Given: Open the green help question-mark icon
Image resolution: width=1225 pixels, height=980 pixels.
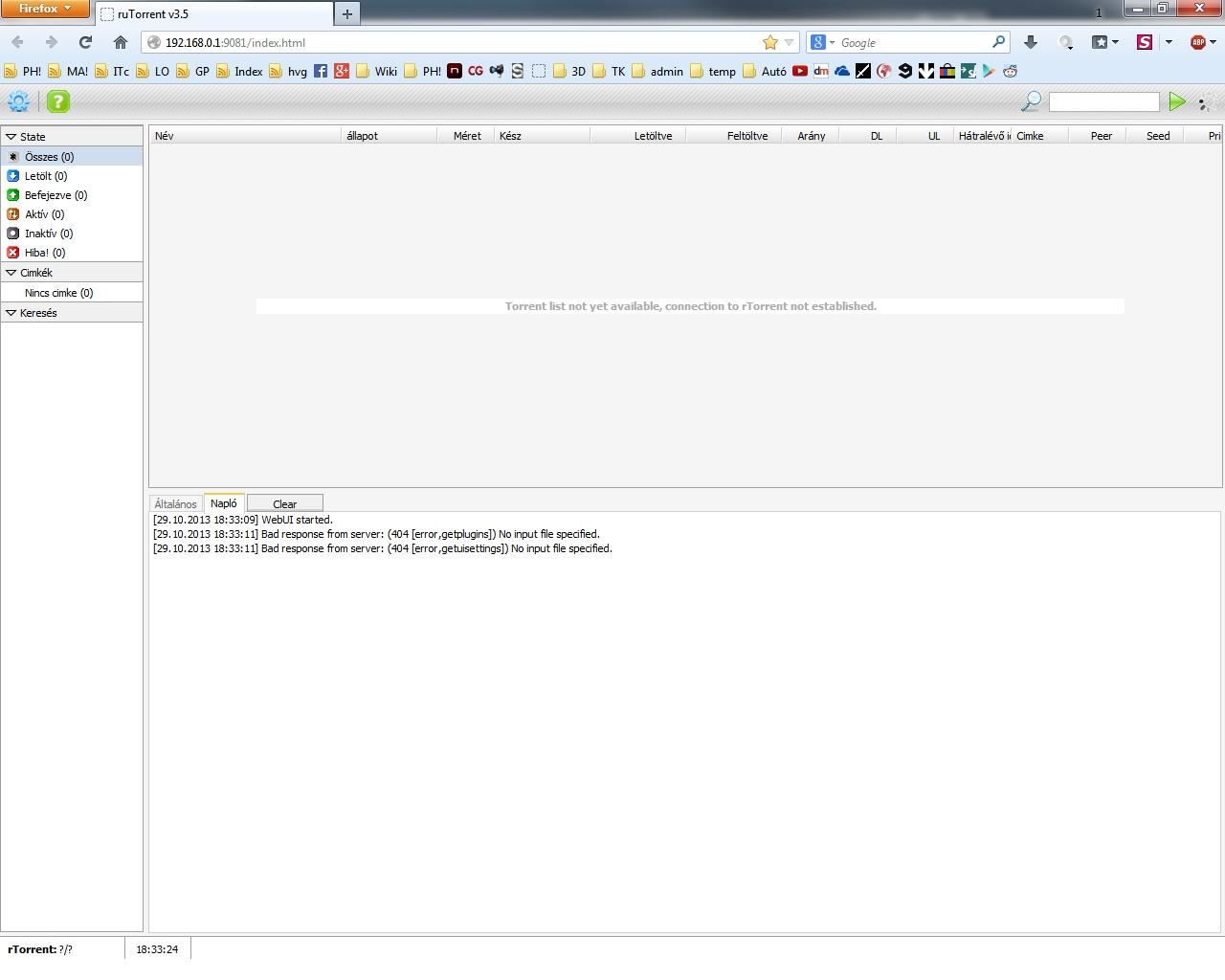Looking at the screenshot, I should coord(57,101).
